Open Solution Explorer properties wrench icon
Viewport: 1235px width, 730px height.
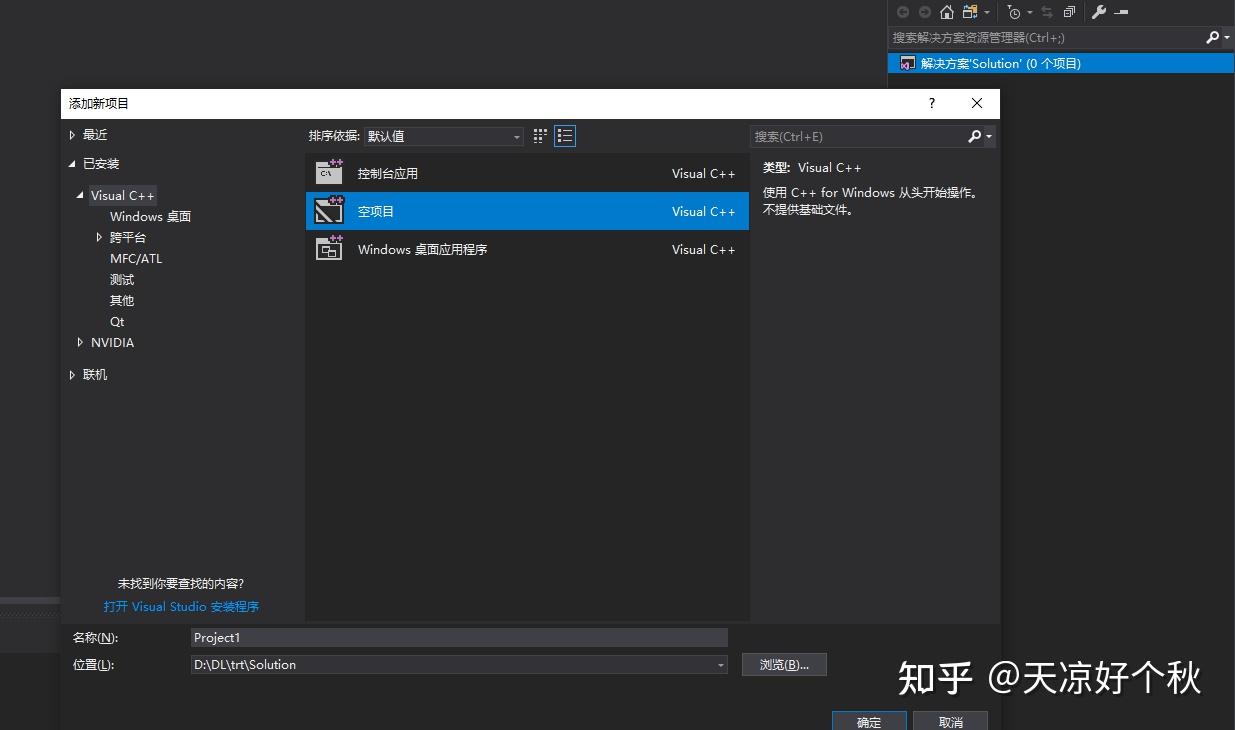click(1098, 12)
